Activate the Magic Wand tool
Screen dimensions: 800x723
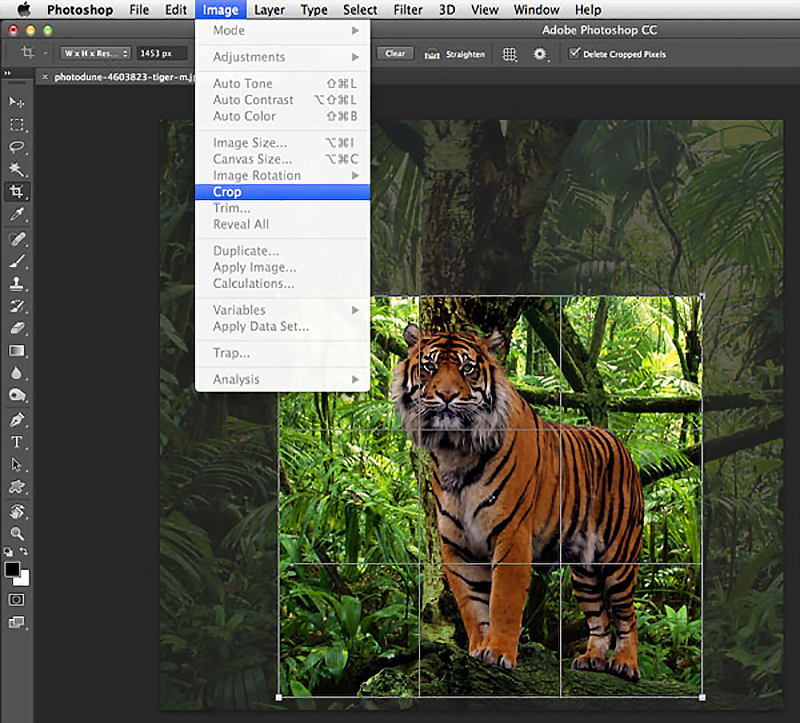pos(16,169)
